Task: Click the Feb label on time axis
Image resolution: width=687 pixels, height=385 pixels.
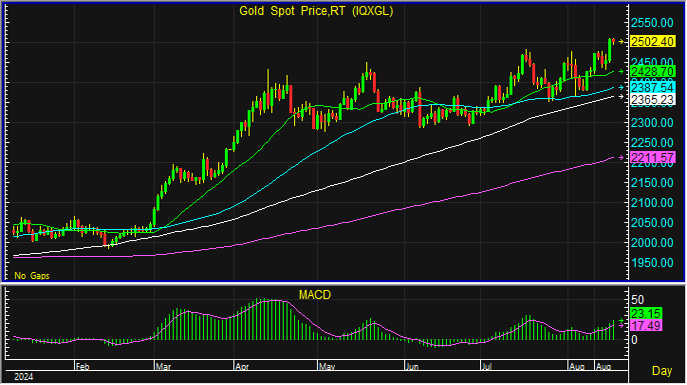Action: [82, 367]
